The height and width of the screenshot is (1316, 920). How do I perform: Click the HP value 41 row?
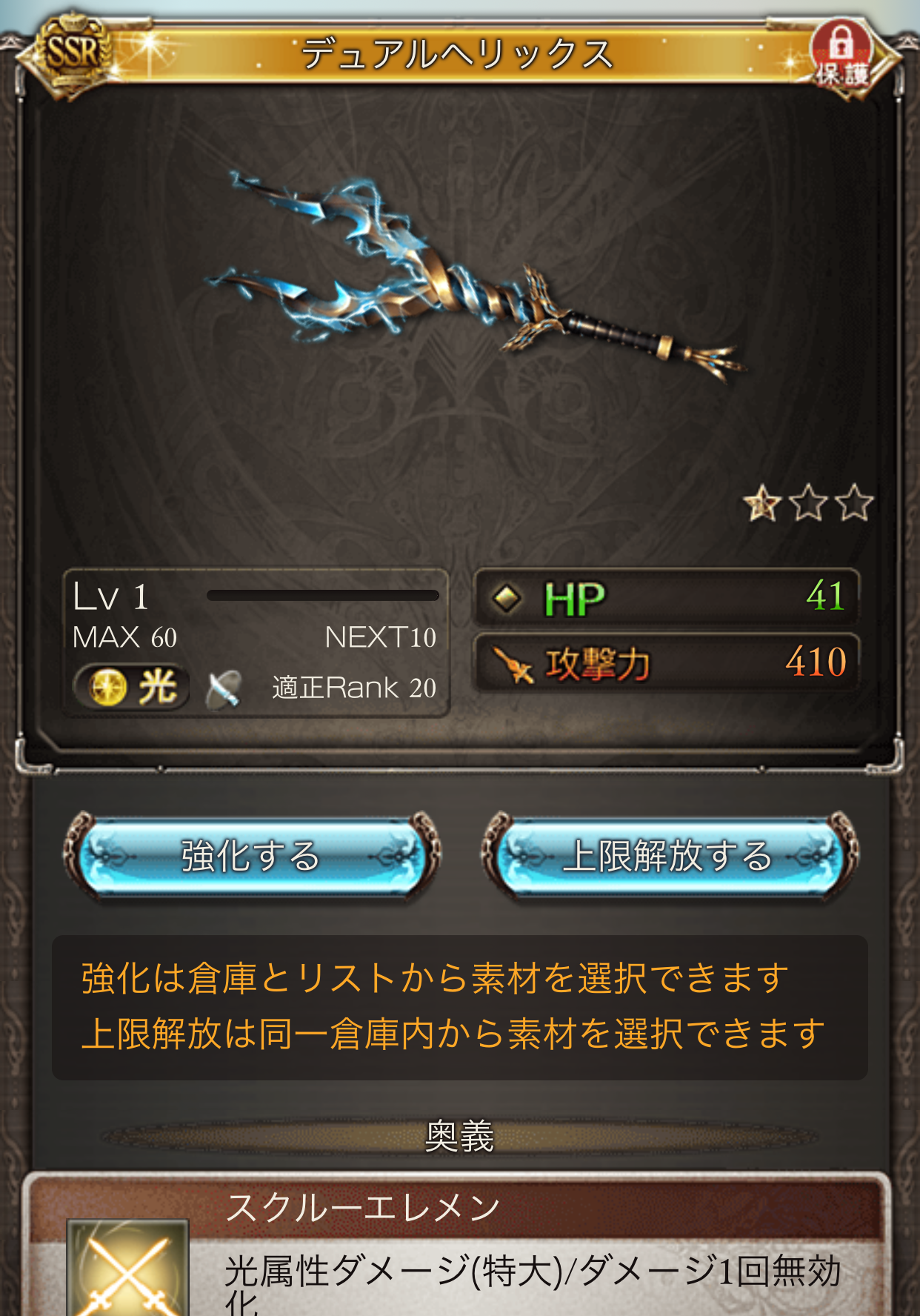[x=667, y=597]
